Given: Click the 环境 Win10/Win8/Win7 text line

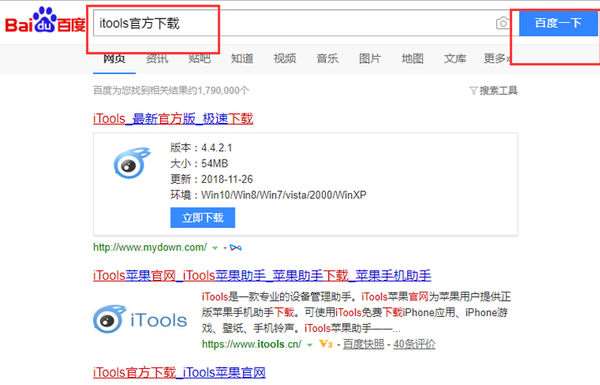Looking at the screenshot, I should 268,195.
